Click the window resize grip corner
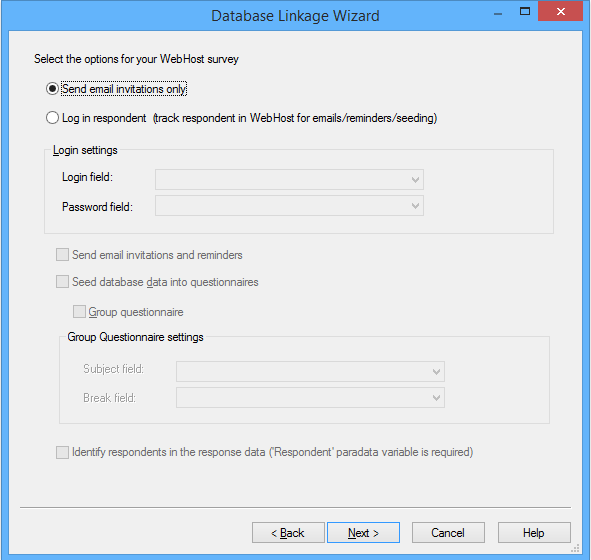Image resolution: width=591 pixels, height=560 pixels. 576,548
